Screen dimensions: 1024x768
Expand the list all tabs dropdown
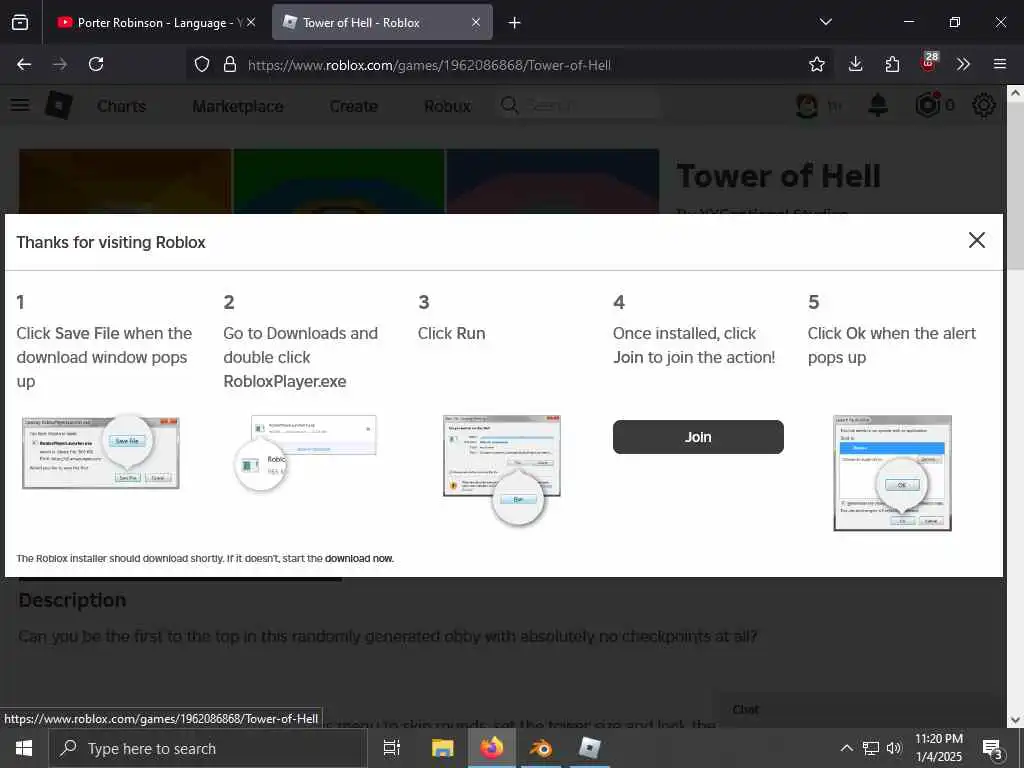825,22
